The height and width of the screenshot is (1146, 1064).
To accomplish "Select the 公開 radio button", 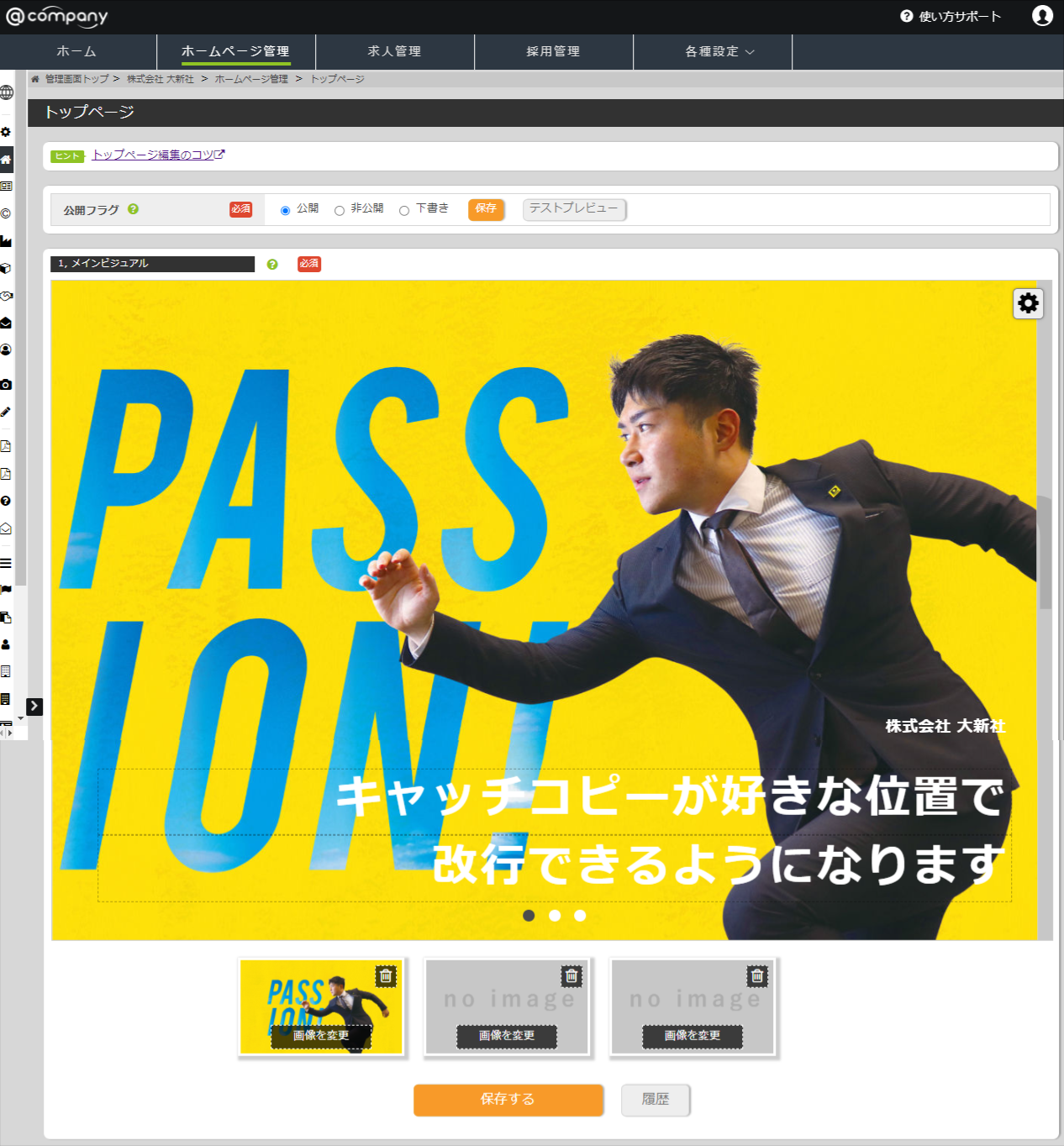I will click(x=285, y=210).
